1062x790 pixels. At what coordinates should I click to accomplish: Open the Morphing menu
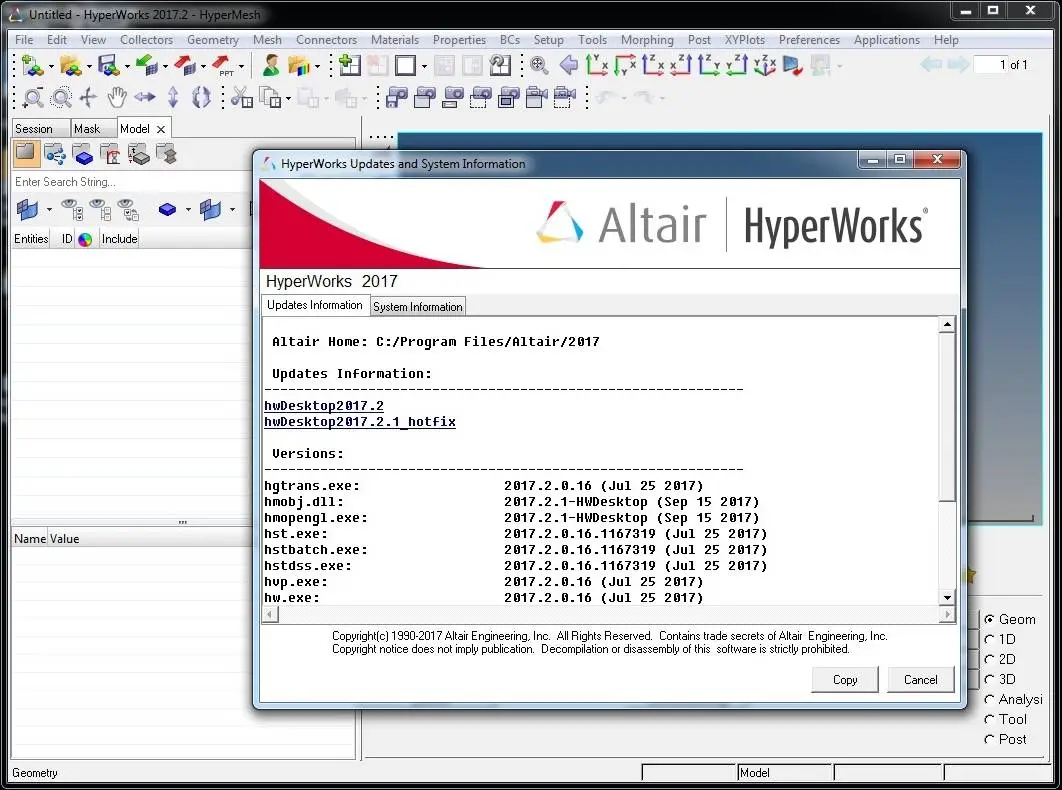click(x=647, y=40)
